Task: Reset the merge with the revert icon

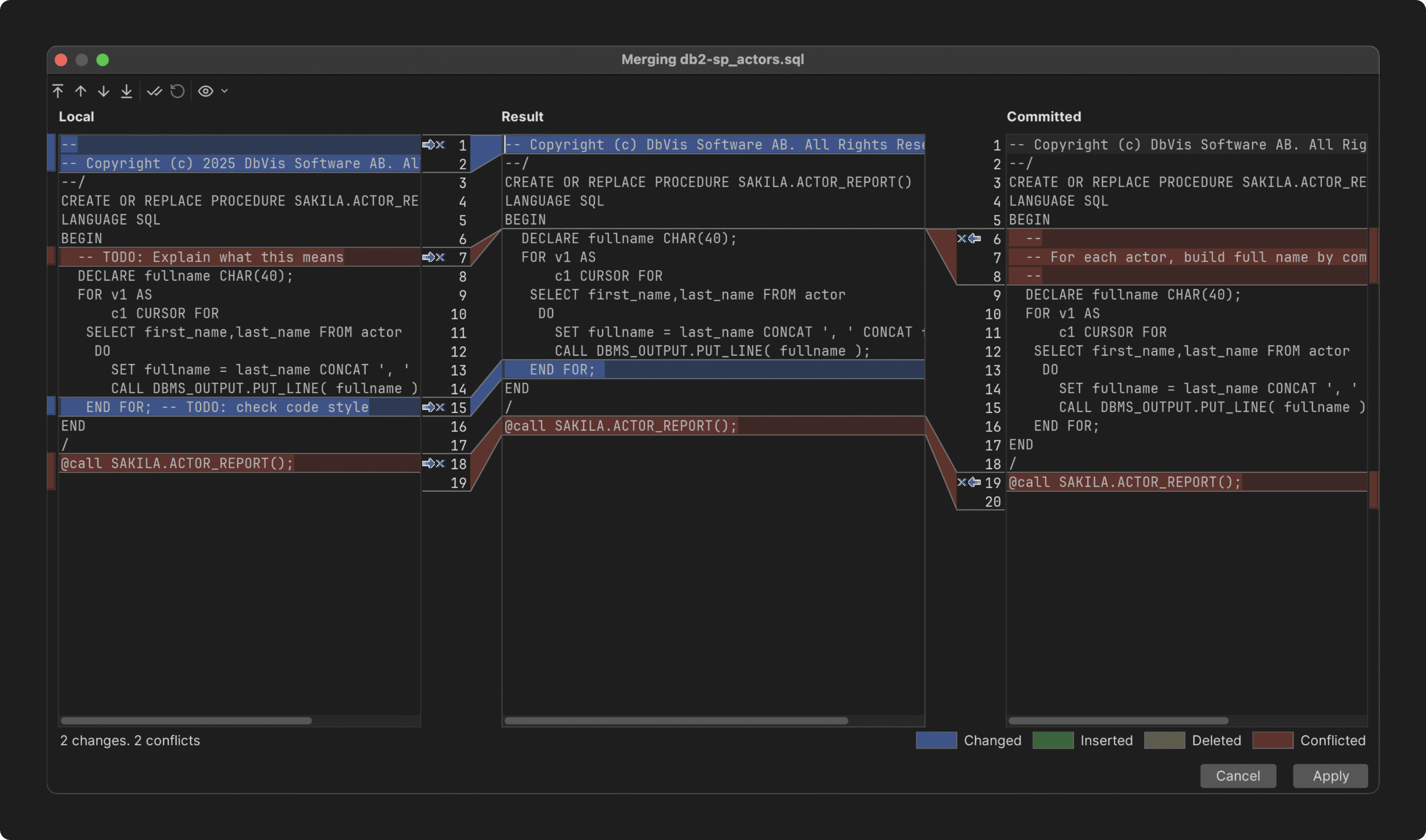Action: 177,91
